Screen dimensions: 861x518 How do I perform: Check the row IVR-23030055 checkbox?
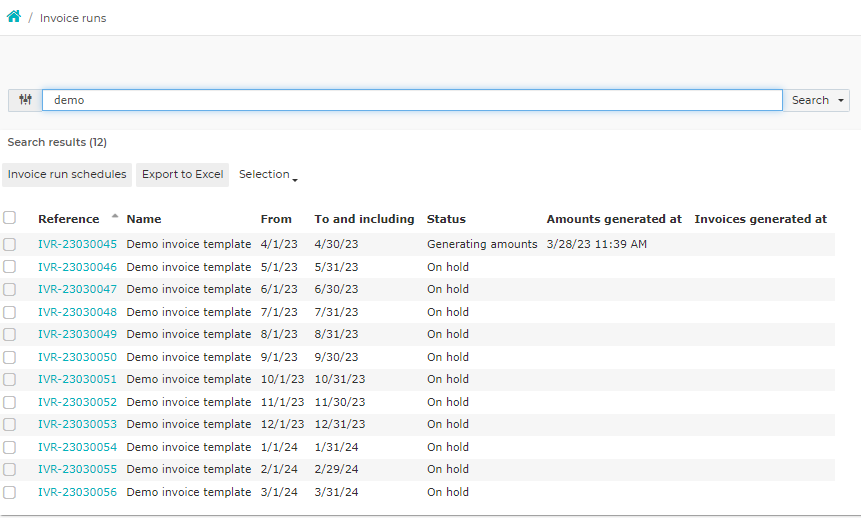9,470
